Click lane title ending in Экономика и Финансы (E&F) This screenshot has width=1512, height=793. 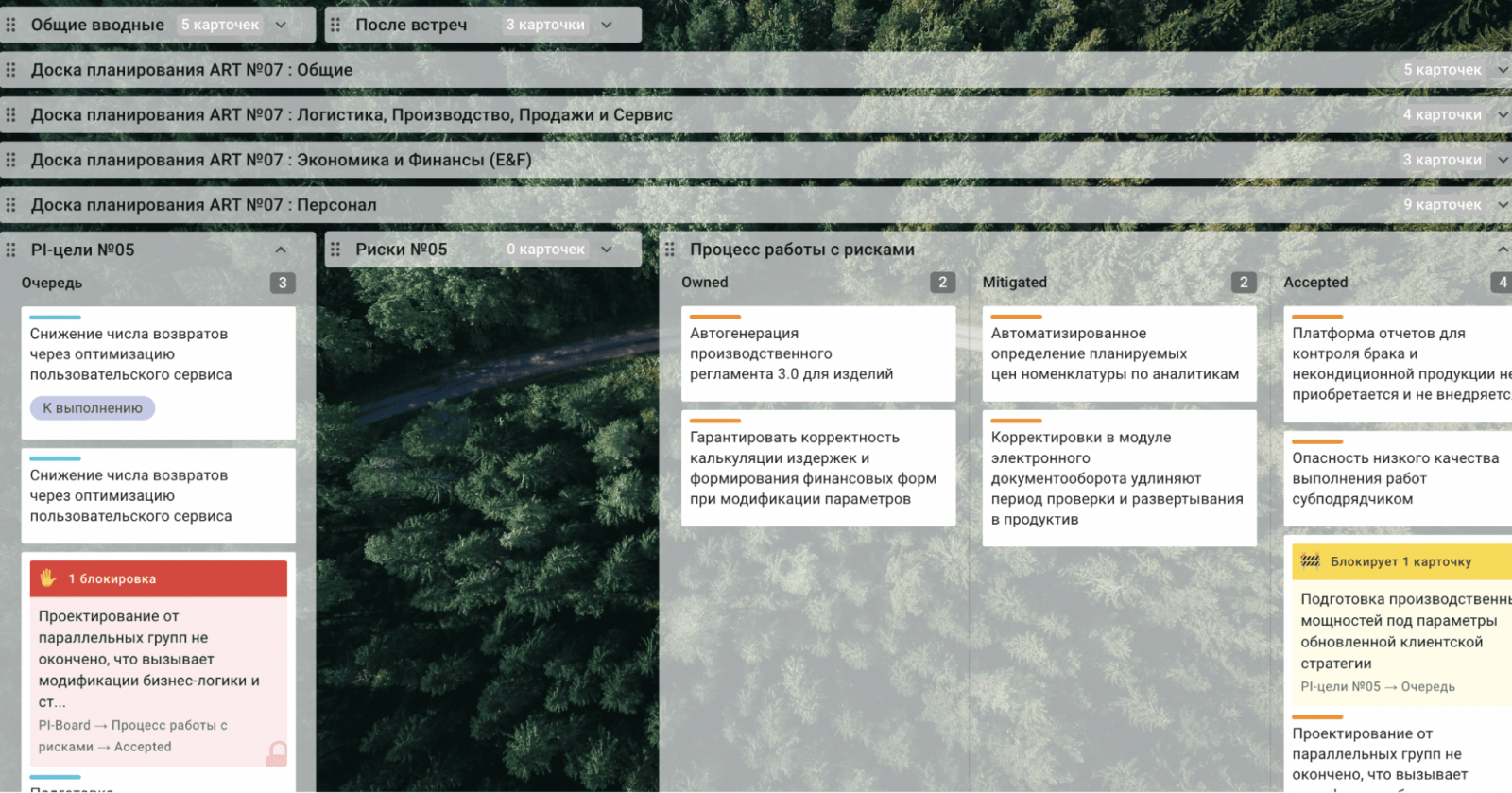pos(282,160)
